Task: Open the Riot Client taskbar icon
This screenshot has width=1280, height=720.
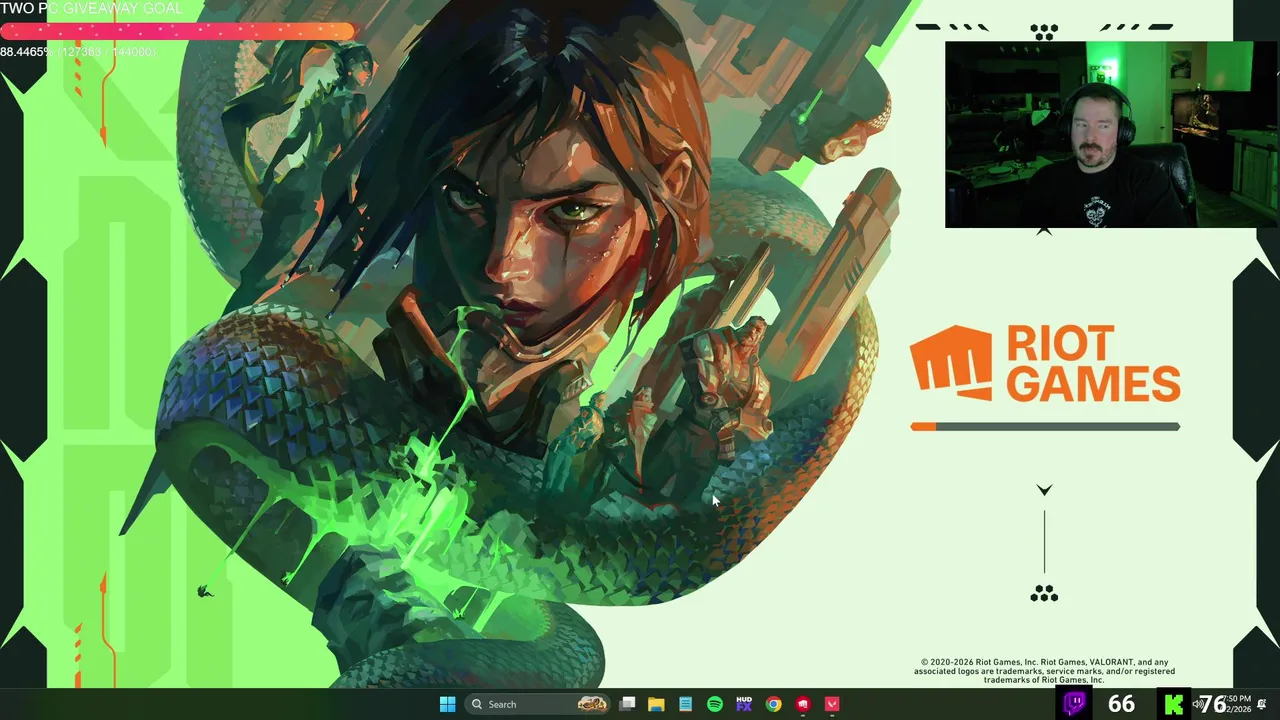Action: click(802, 704)
